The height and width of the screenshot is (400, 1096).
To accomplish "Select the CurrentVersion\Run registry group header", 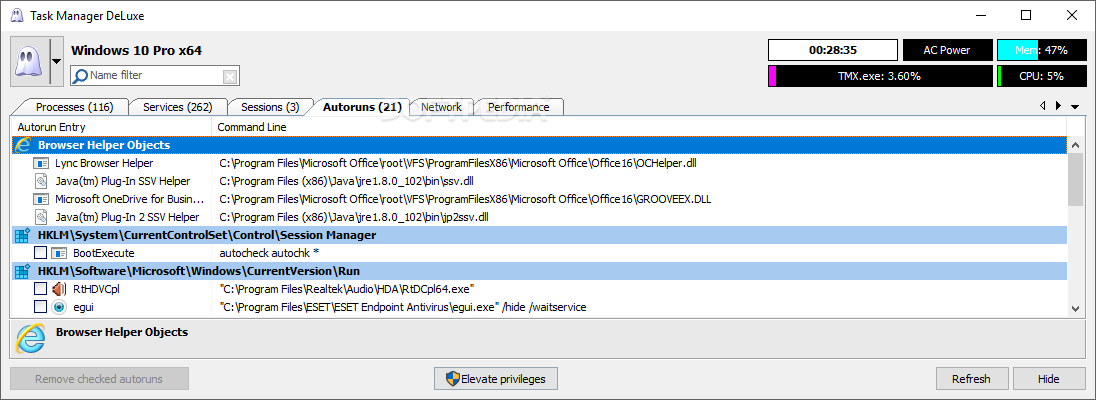I will pyautogui.click(x=539, y=271).
